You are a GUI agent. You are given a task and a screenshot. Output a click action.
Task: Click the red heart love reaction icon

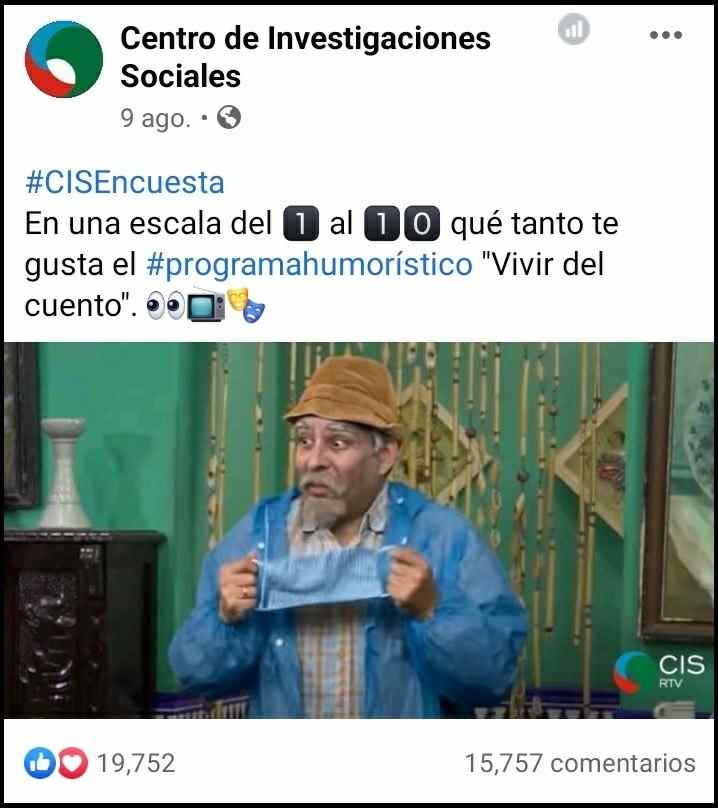point(73,763)
